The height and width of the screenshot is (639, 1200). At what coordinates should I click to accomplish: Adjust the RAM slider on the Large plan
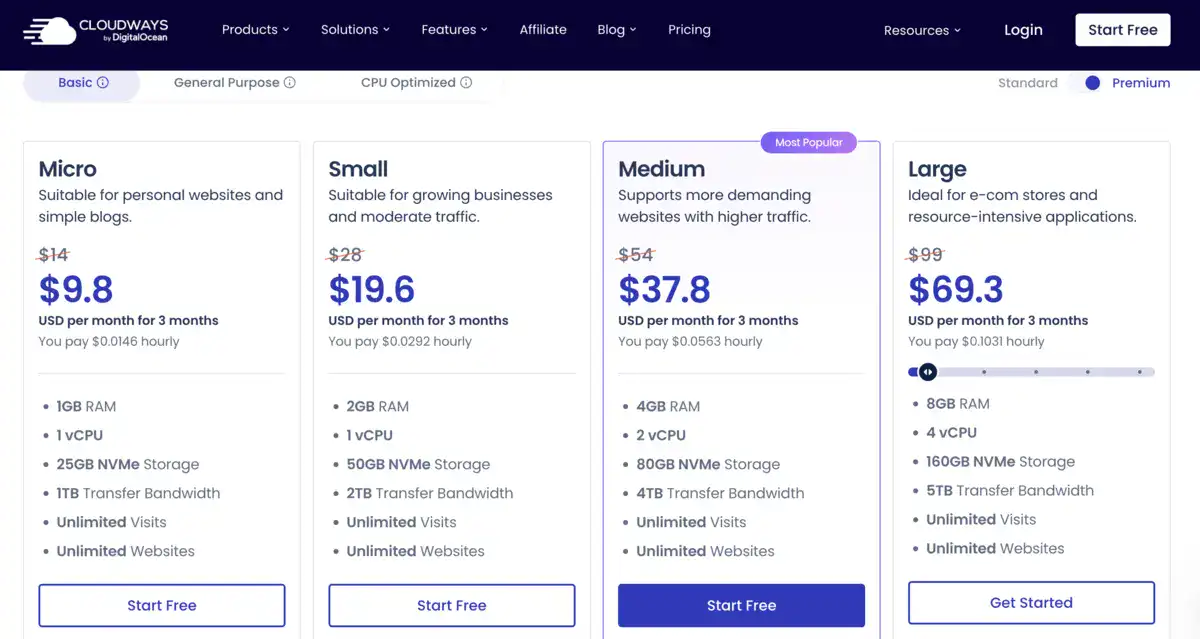click(x=926, y=371)
